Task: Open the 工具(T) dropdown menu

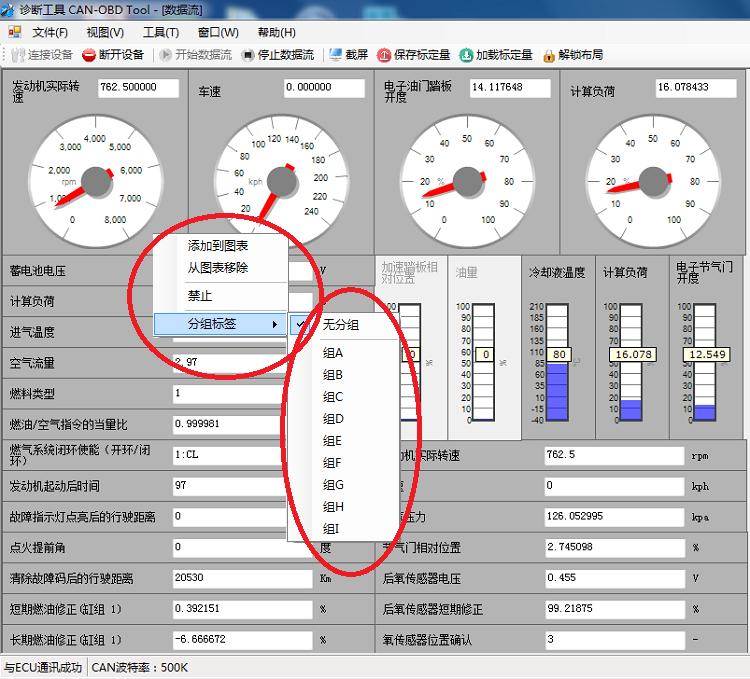Action: 160,32
